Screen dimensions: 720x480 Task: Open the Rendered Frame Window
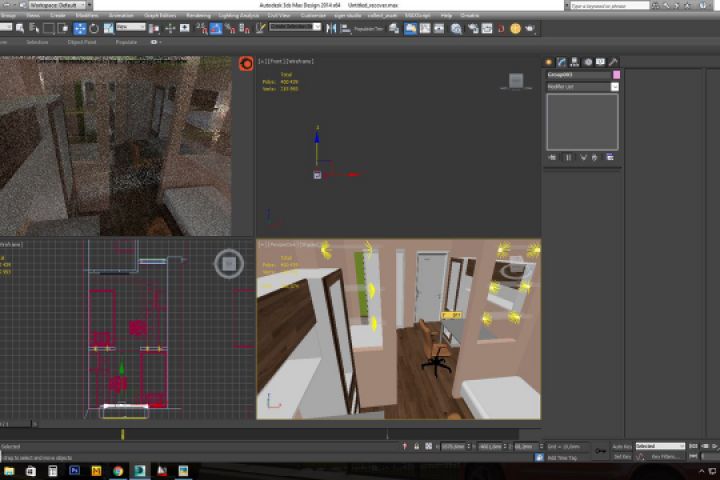(487, 28)
